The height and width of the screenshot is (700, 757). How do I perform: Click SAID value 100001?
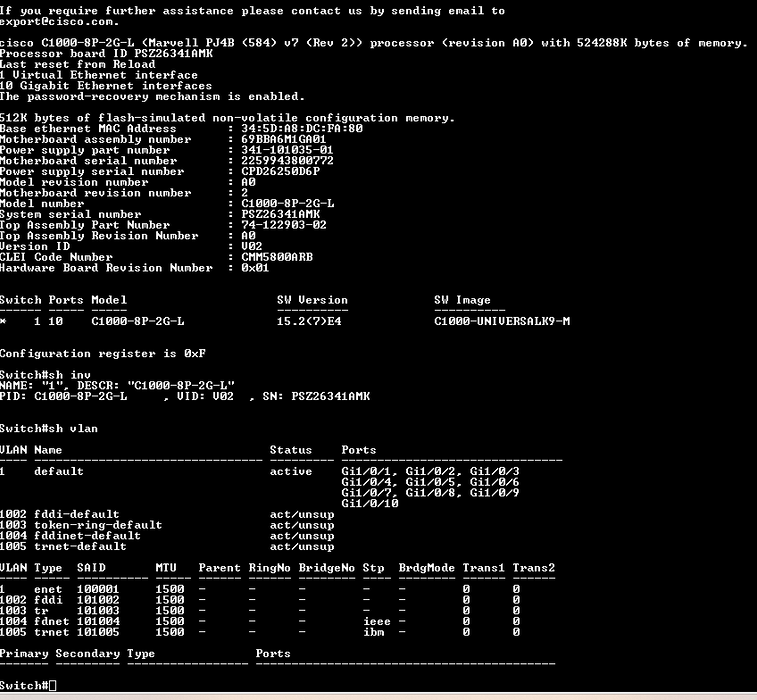98,589
